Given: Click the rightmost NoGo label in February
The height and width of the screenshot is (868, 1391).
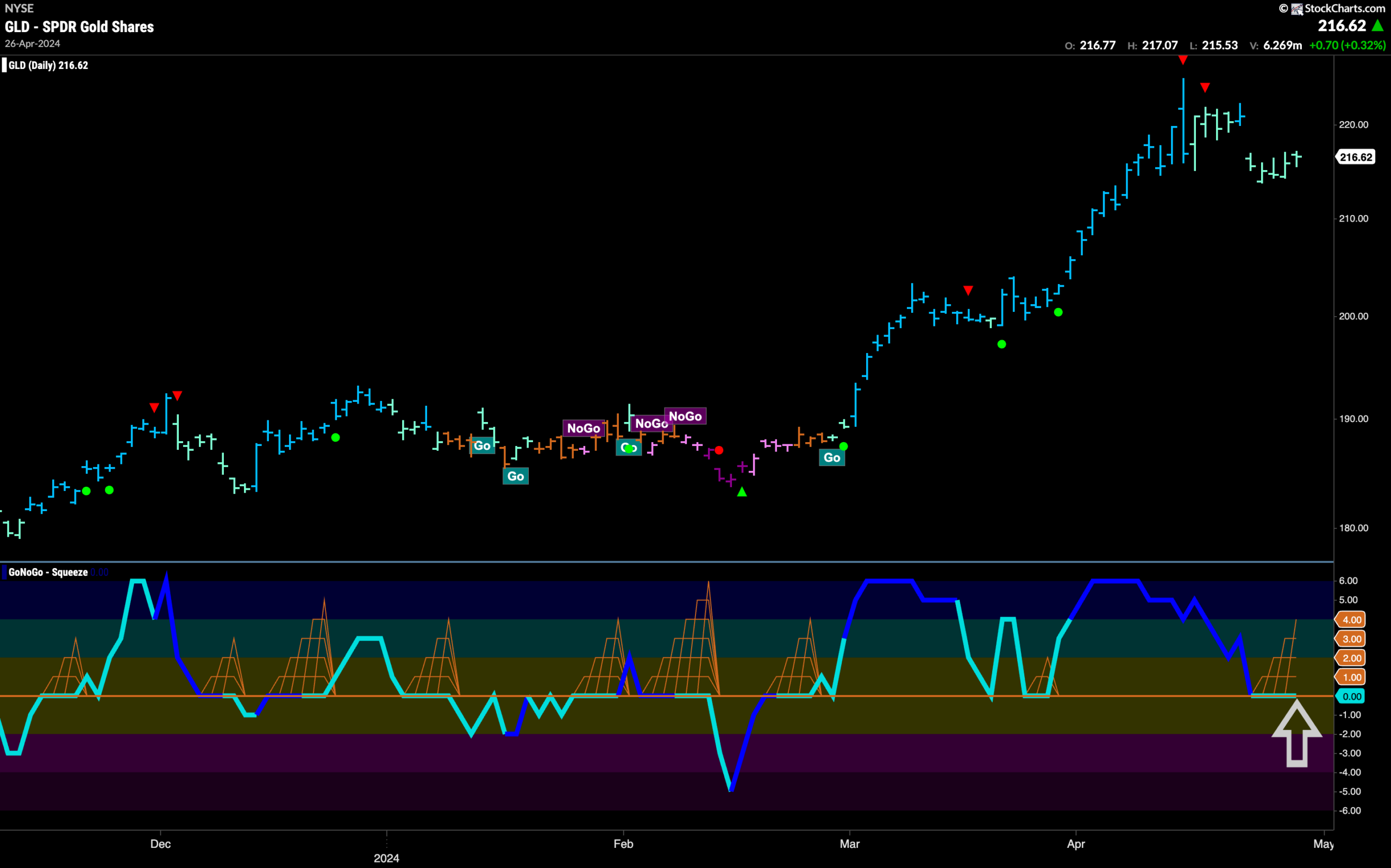Looking at the screenshot, I should click(686, 416).
